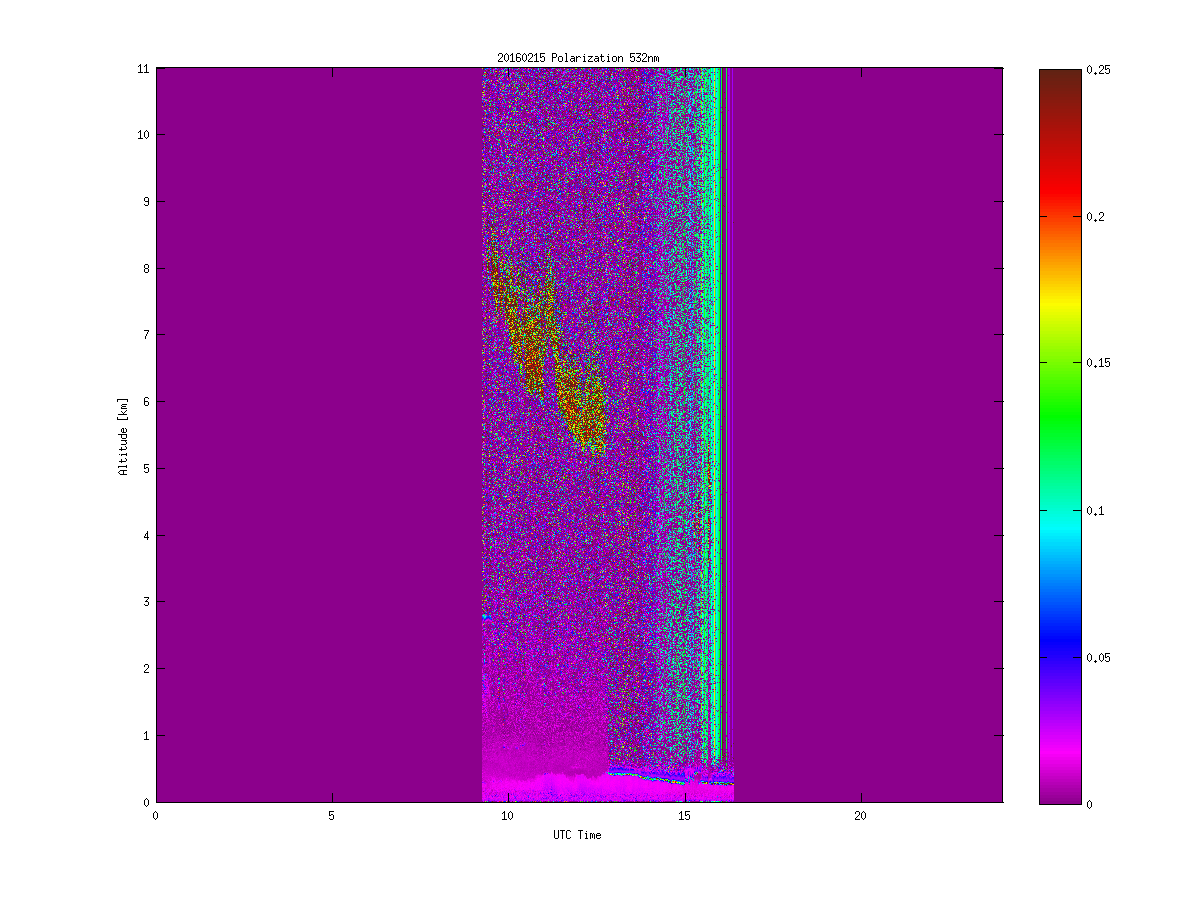Image resolution: width=1200 pixels, height=901 pixels.
Task: Click the pink low-altitude layer below 2 km
Action: pos(545,730)
